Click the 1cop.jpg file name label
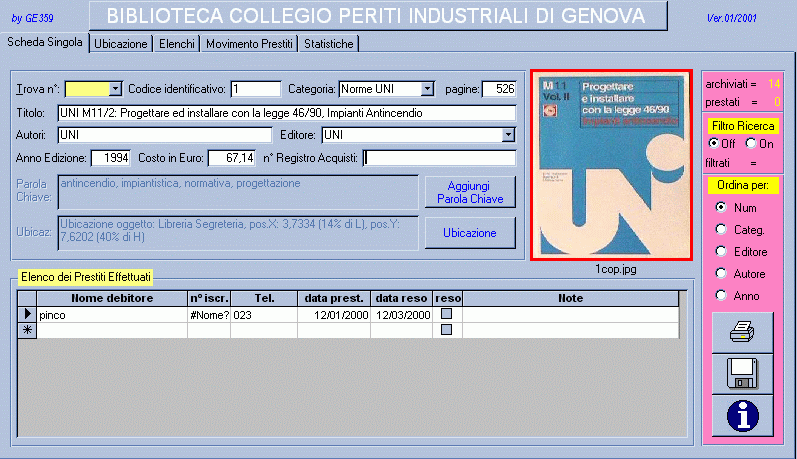 [616, 269]
